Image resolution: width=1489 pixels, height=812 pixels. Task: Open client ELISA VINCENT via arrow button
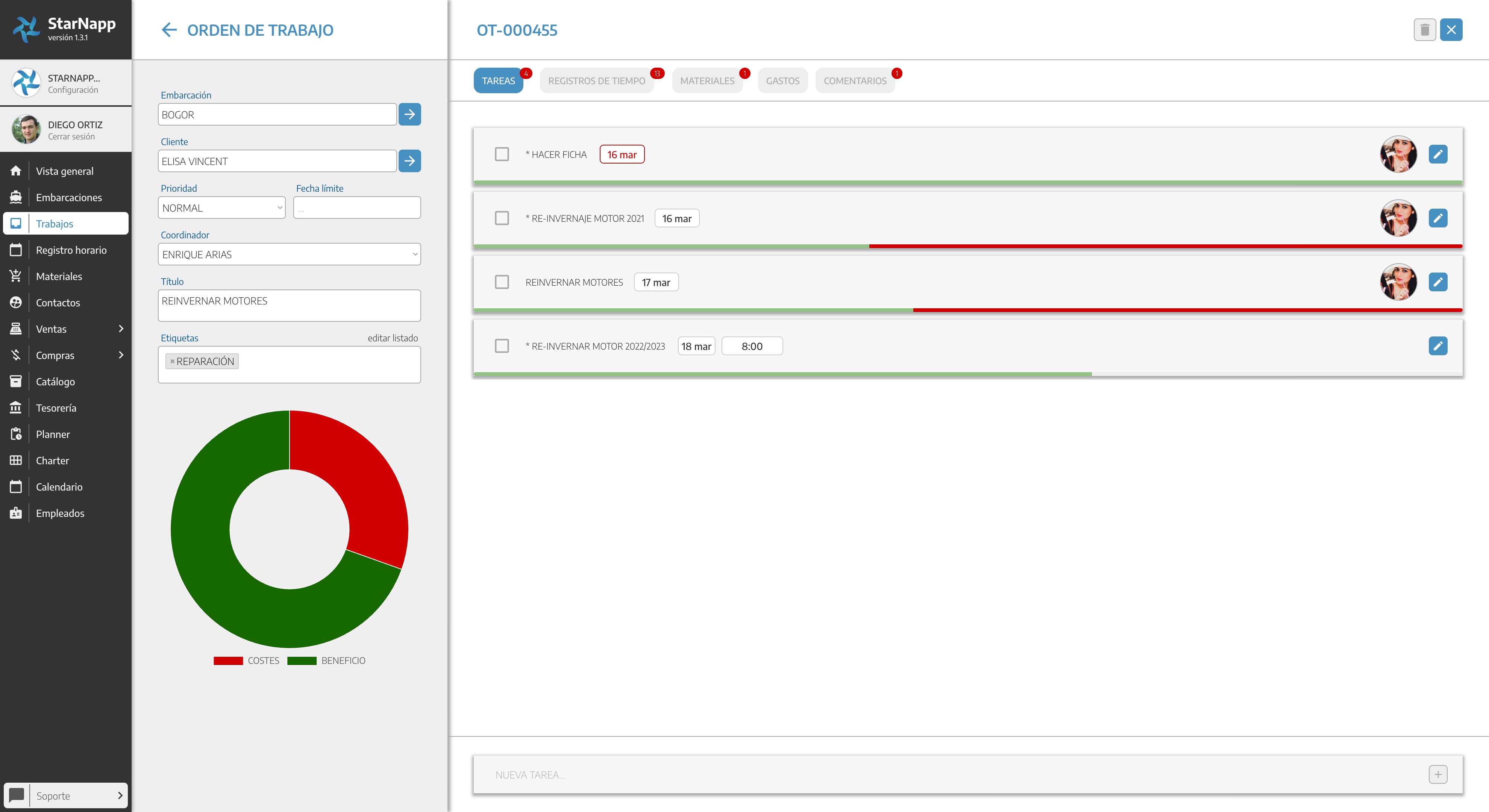tap(409, 161)
